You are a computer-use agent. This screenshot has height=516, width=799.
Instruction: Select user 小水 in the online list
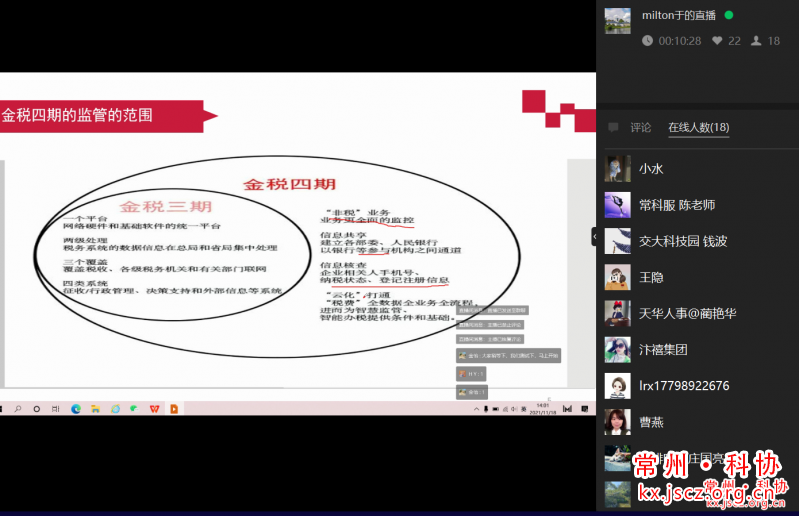651,169
